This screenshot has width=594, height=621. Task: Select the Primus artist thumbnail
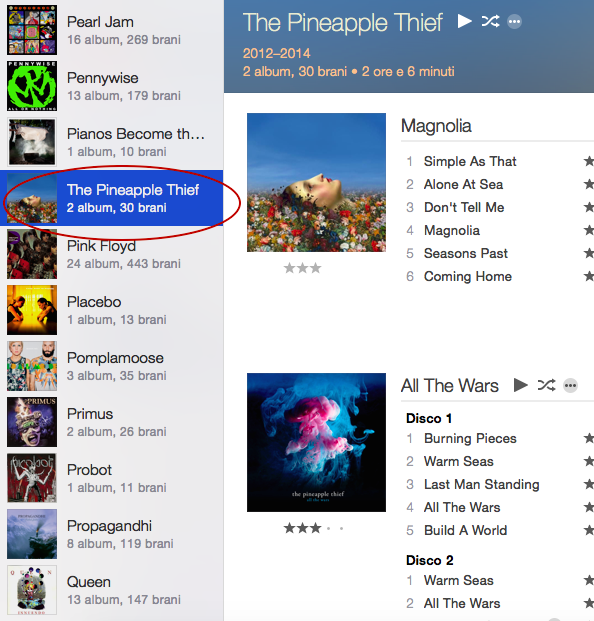pos(32,422)
